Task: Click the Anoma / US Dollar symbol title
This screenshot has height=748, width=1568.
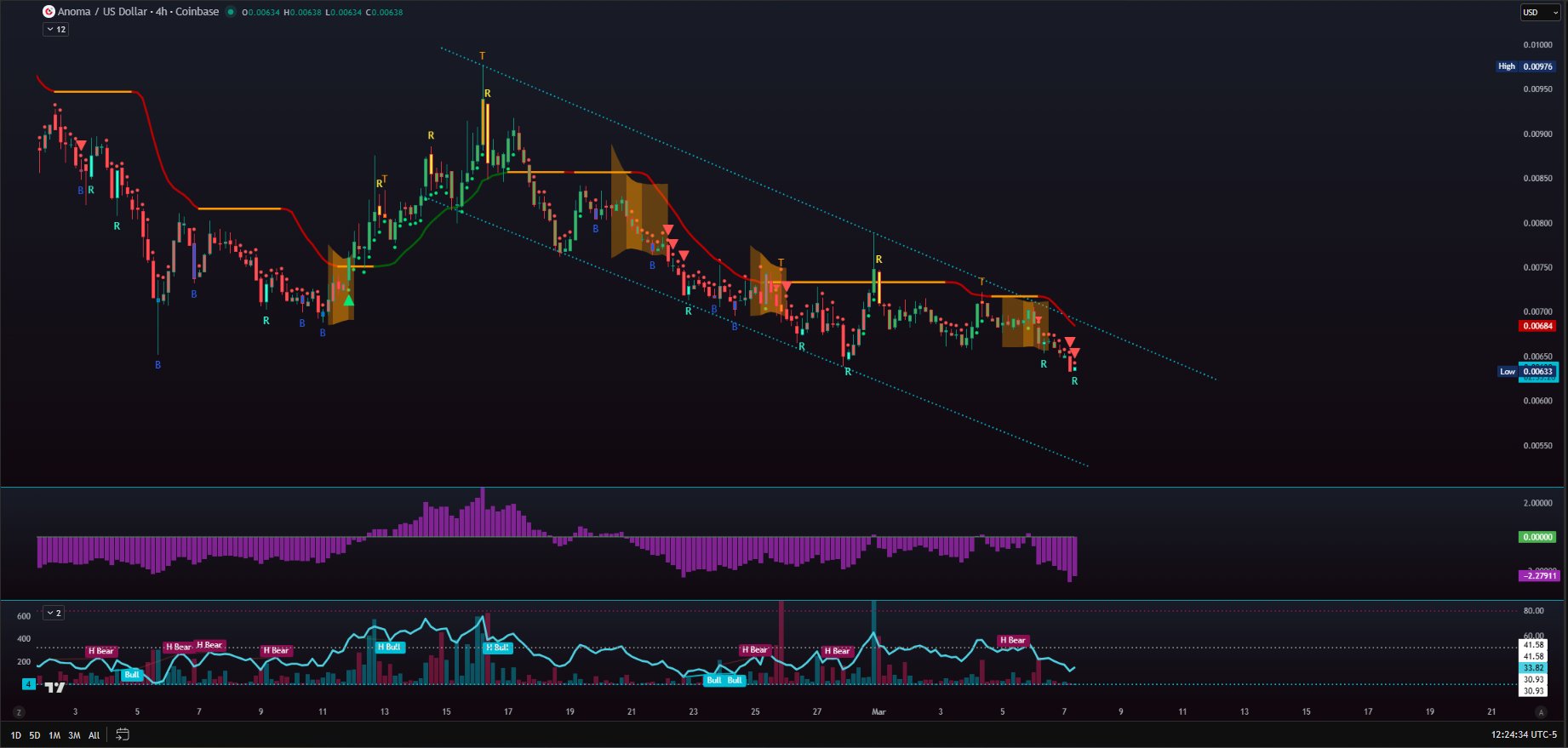Action: click(x=138, y=12)
